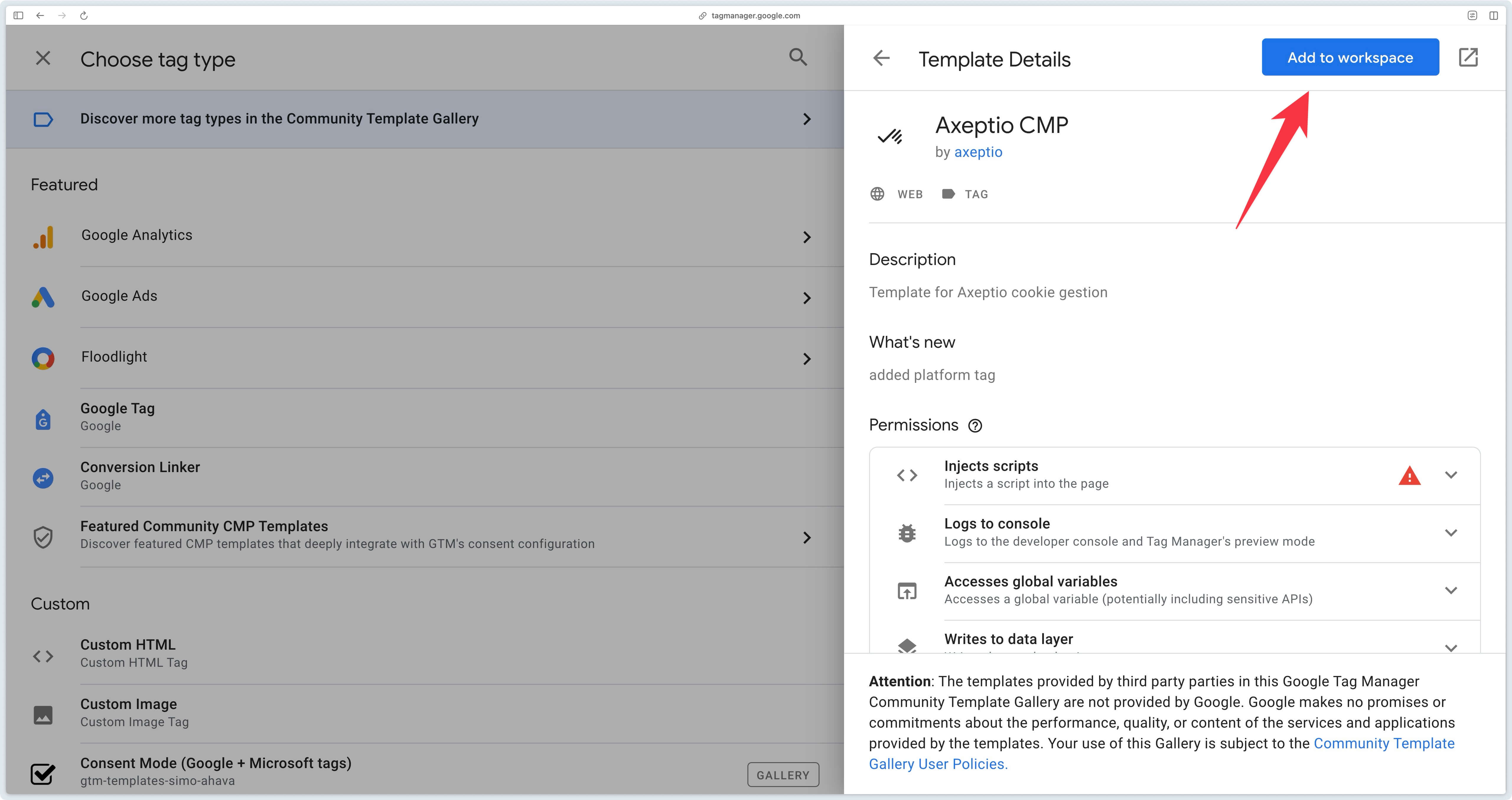Viewport: 1512px width, 800px height.
Task: Open browser split view icon
Action: point(1493,16)
